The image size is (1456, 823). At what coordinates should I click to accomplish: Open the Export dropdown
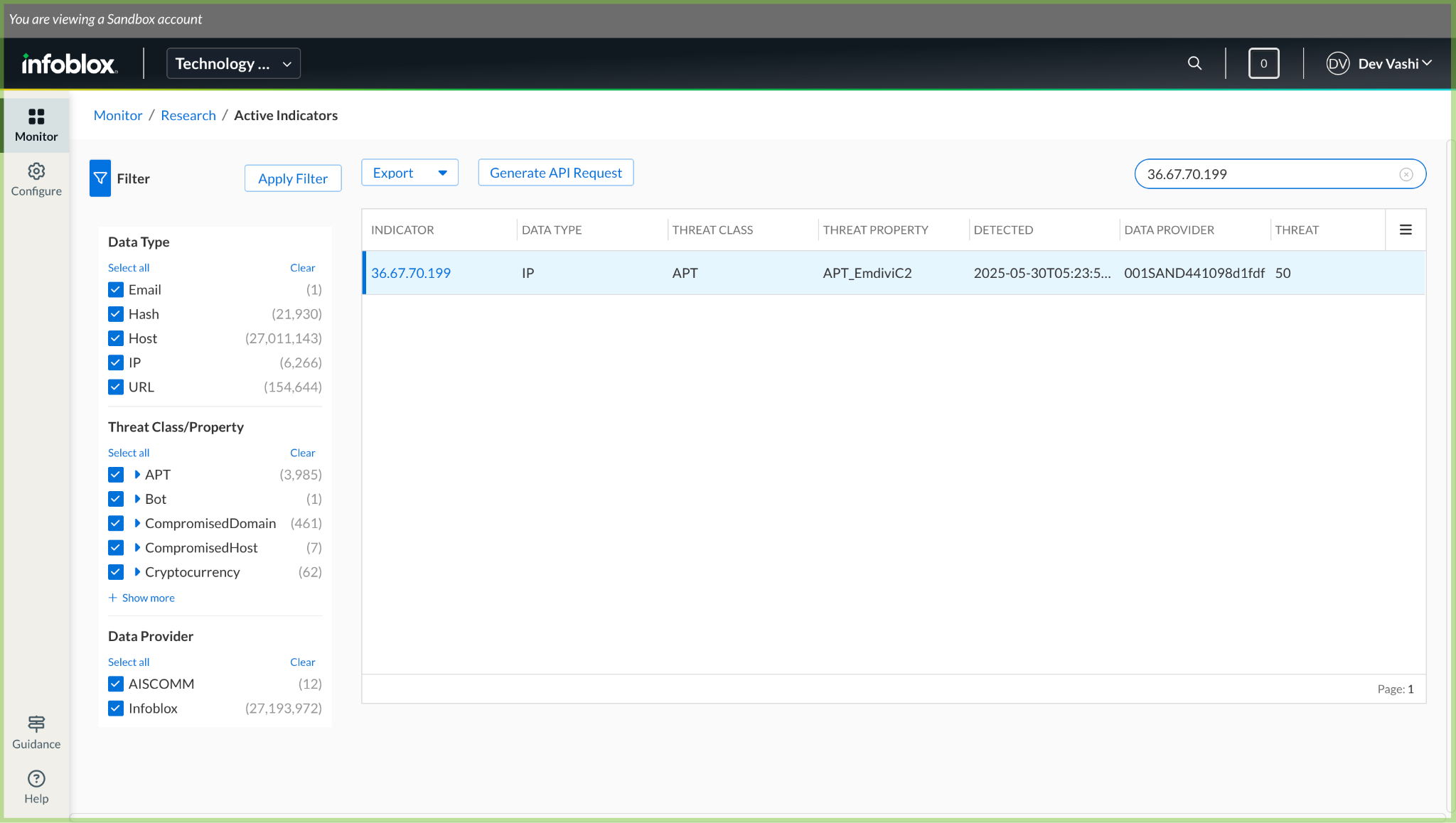[x=409, y=173]
